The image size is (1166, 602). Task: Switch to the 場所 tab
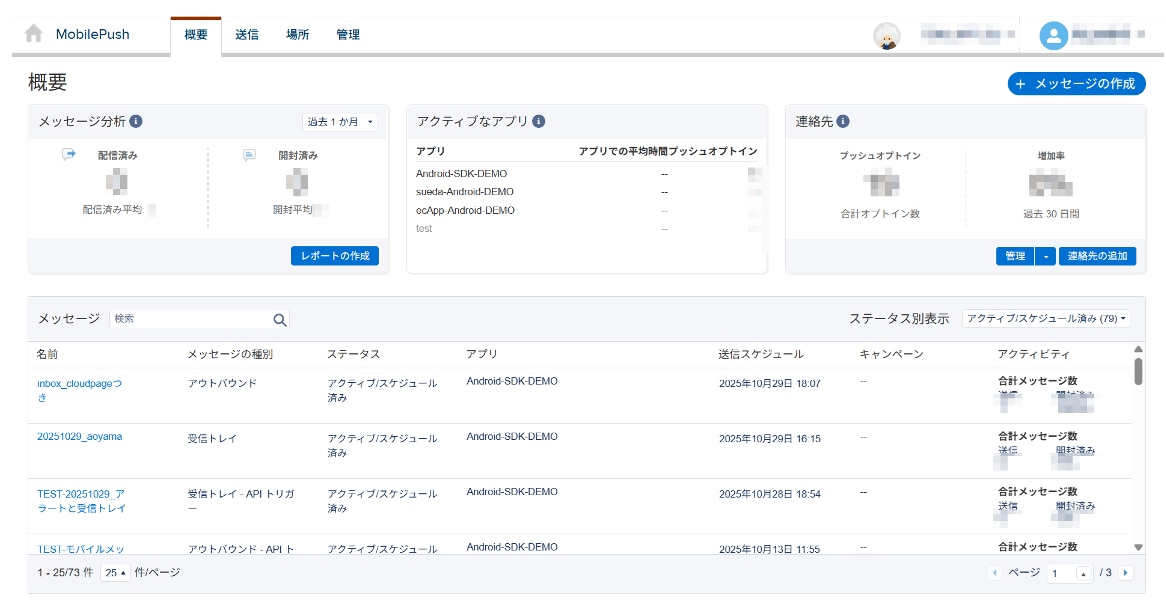point(297,35)
